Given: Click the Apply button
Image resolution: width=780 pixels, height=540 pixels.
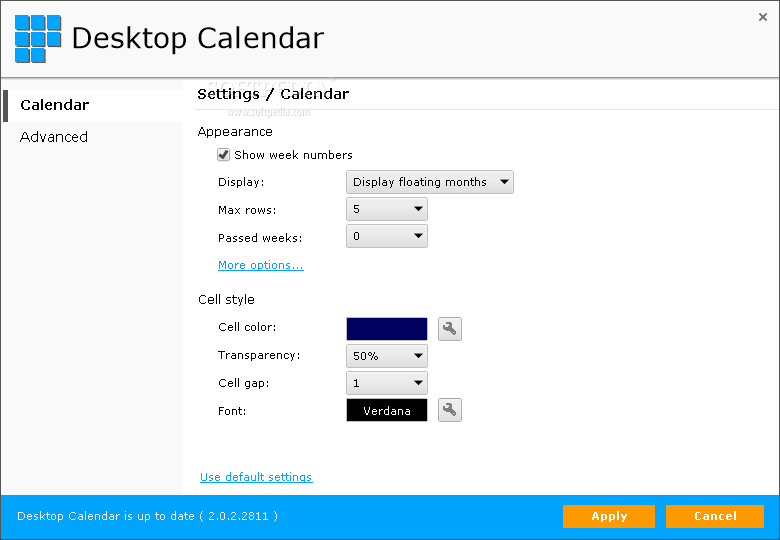Looking at the screenshot, I should [609, 516].
